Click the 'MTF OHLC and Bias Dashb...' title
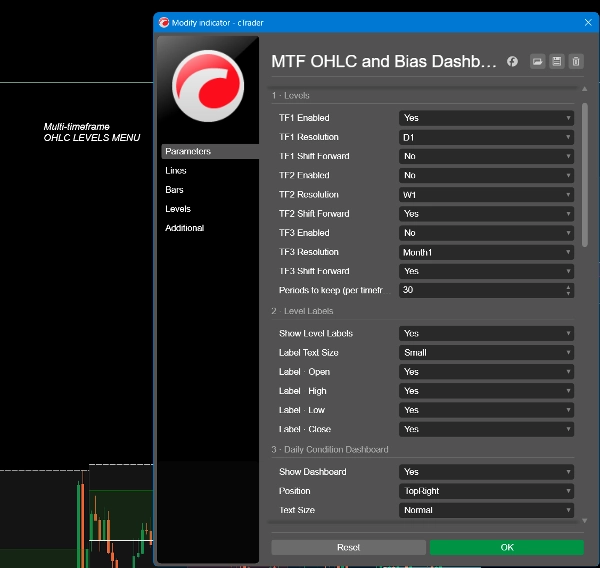 pyautogui.click(x=383, y=61)
